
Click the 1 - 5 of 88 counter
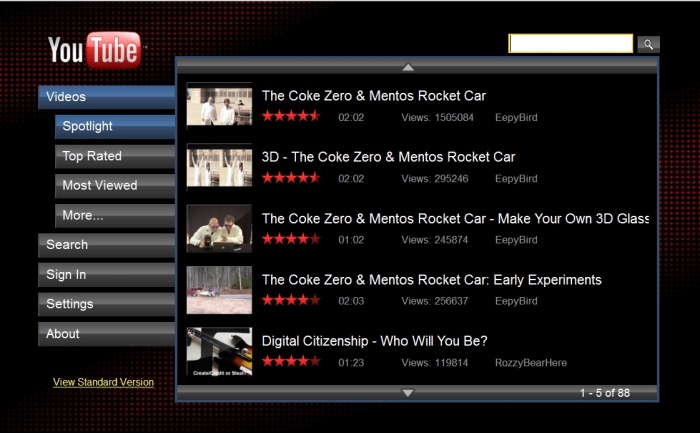coord(605,393)
